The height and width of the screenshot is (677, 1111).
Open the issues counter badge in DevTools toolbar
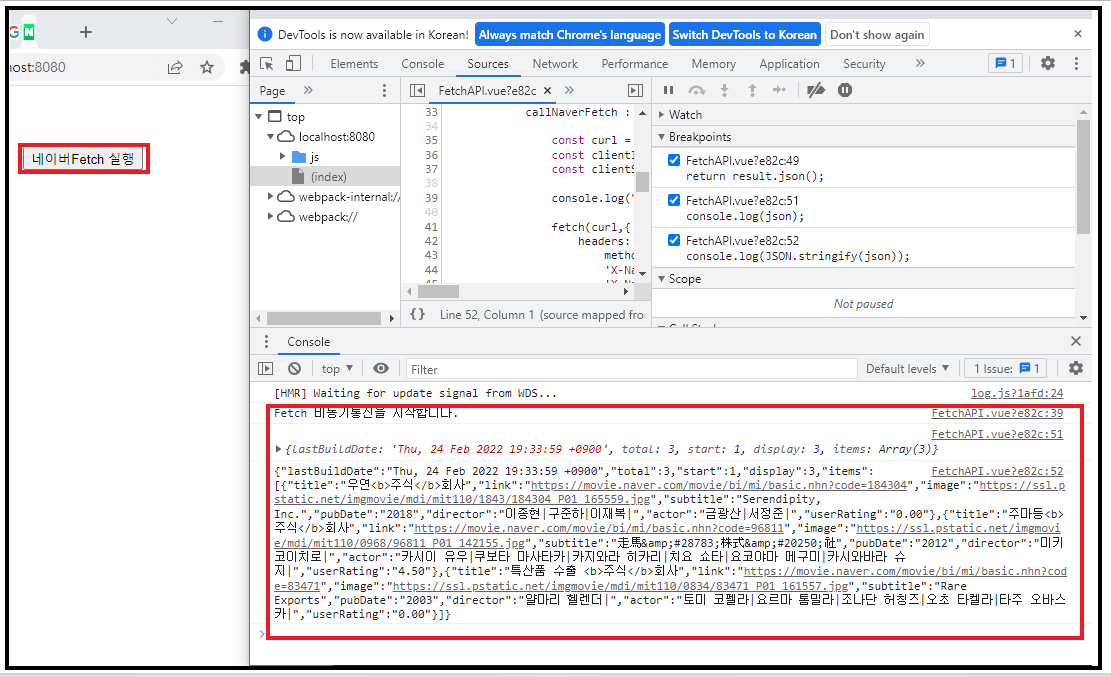coord(1005,63)
